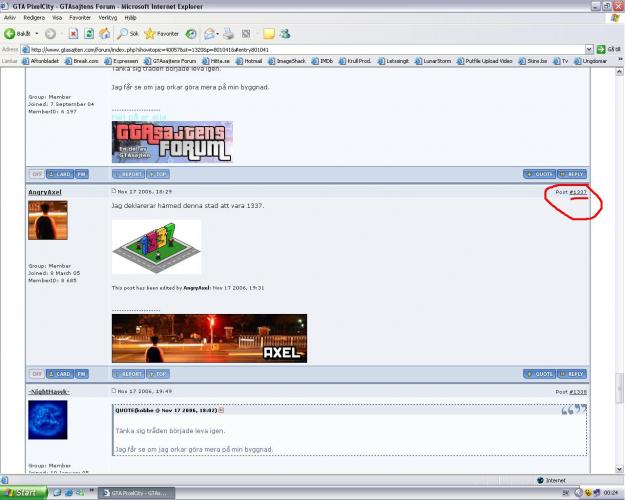The image size is (625, 500).
Task: Open the Favoriter menu in menu bar
Action: click(x=80, y=18)
